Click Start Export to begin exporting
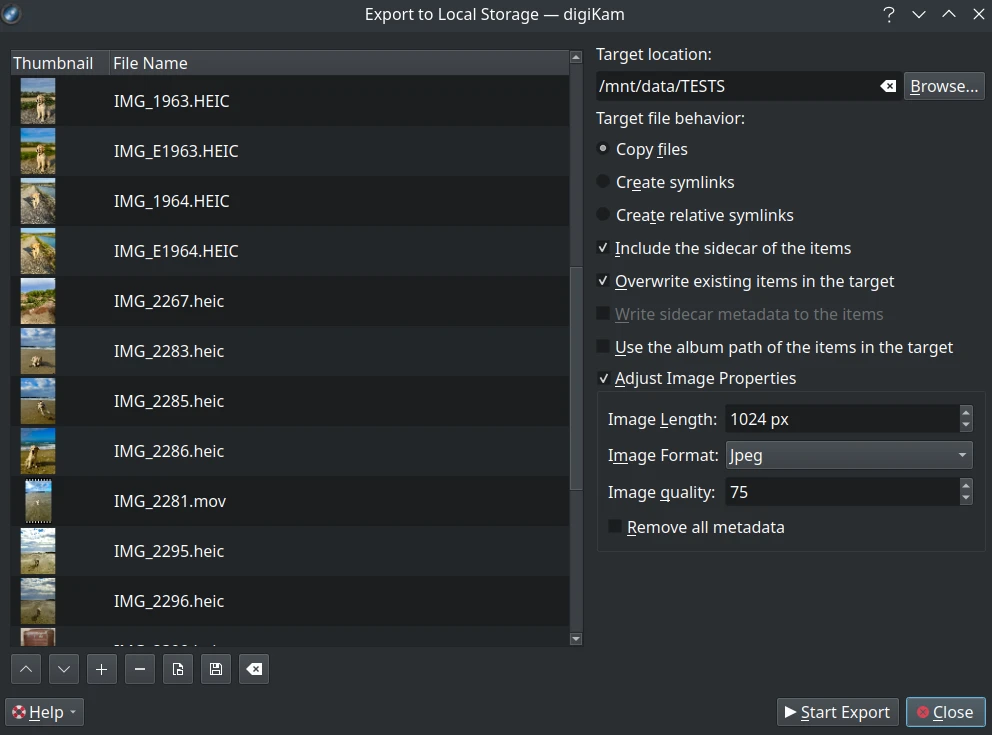The width and height of the screenshot is (992, 735). 837,712
